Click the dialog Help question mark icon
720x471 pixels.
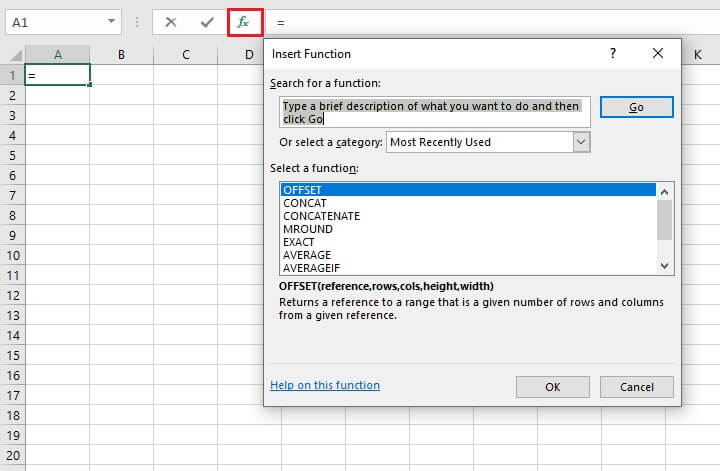[x=613, y=54]
